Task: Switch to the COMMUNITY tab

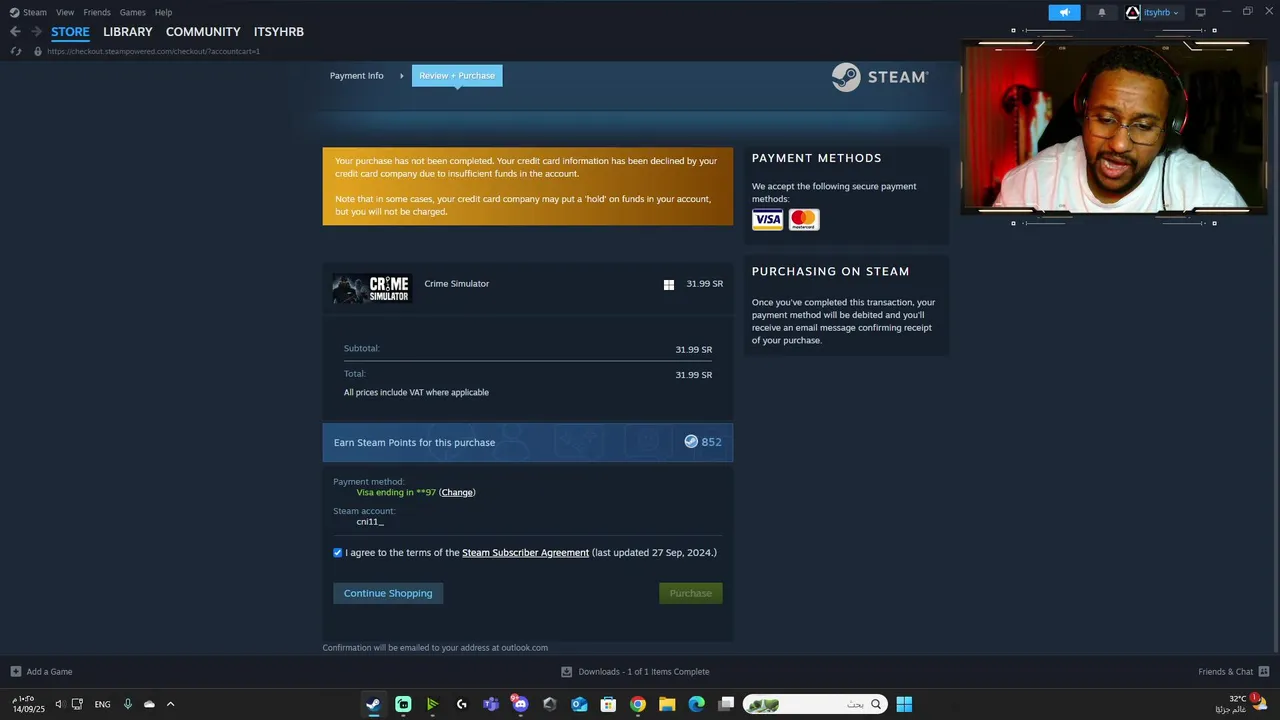Action: pyautogui.click(x=203, y=32)
